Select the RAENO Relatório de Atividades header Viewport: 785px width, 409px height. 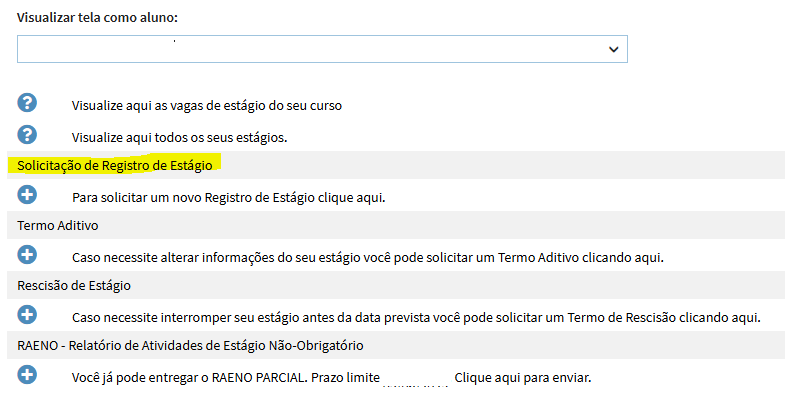click(190, 346)
